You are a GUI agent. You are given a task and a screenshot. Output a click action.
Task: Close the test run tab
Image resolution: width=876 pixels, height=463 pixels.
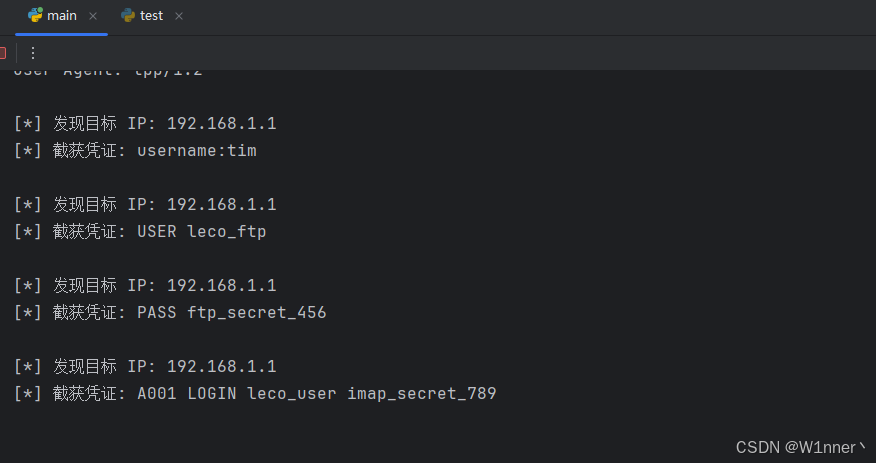point(179,16)
